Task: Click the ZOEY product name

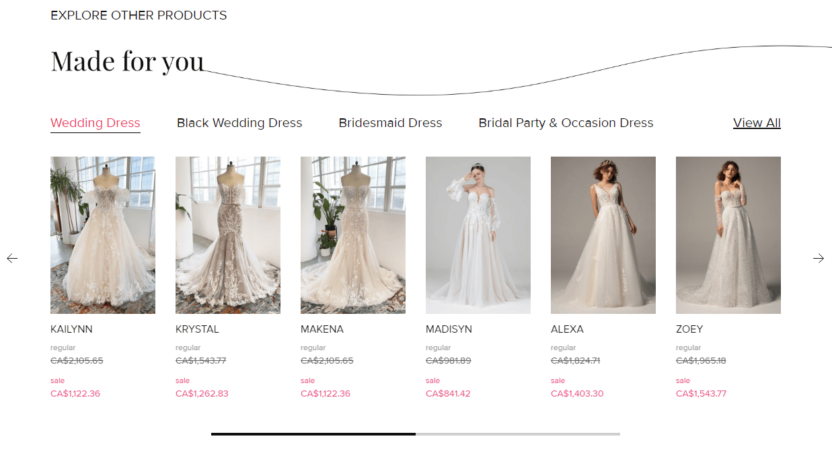Action: click(689, 329)
